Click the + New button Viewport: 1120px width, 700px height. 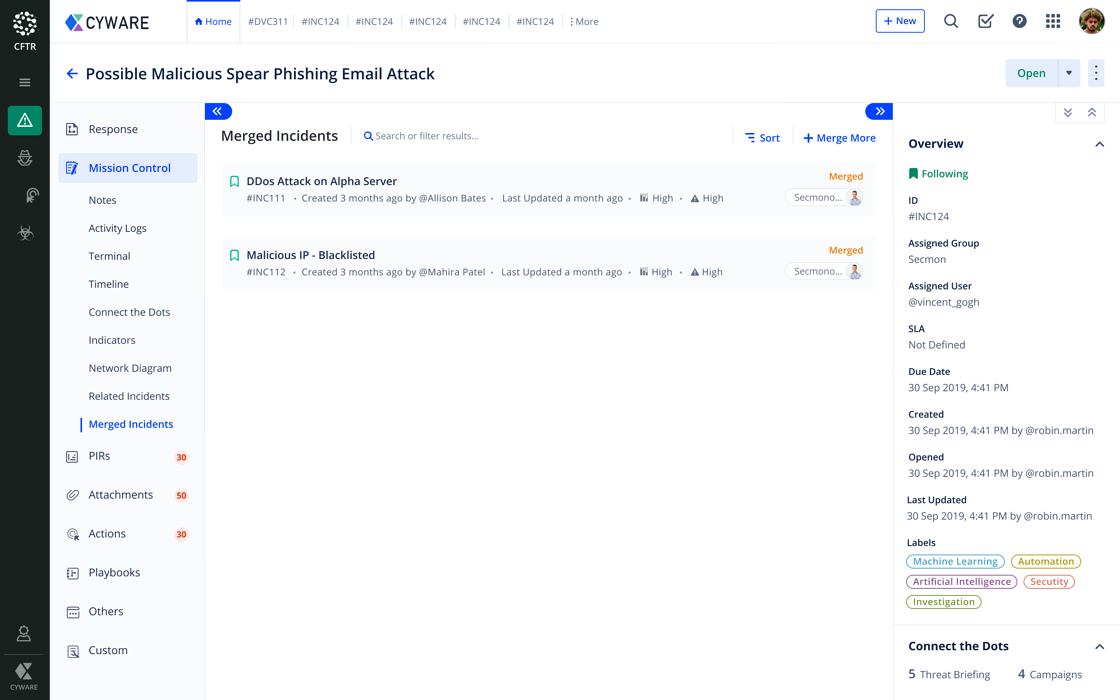900,21
